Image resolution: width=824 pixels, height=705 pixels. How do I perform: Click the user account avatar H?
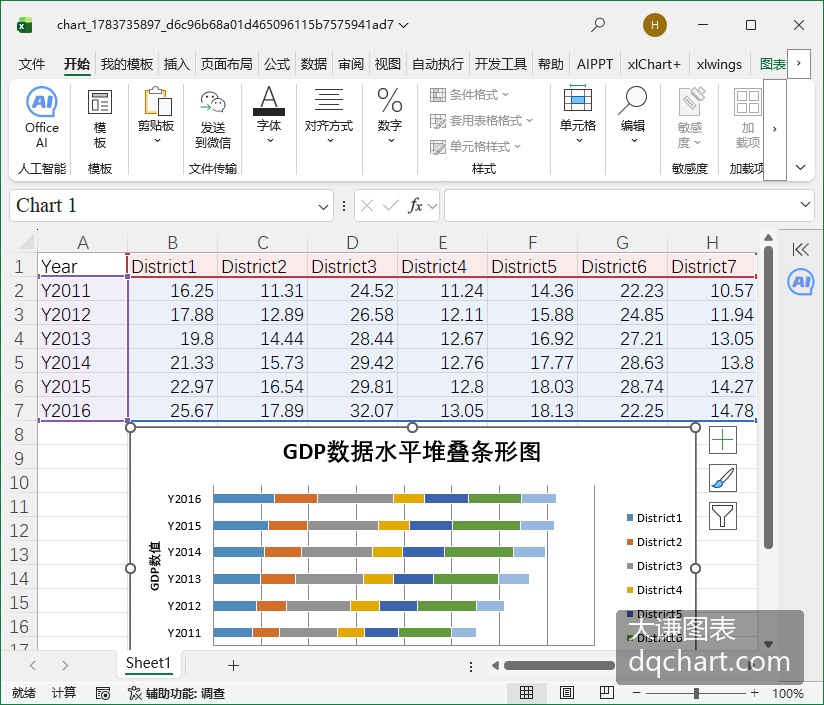(655, 25)
